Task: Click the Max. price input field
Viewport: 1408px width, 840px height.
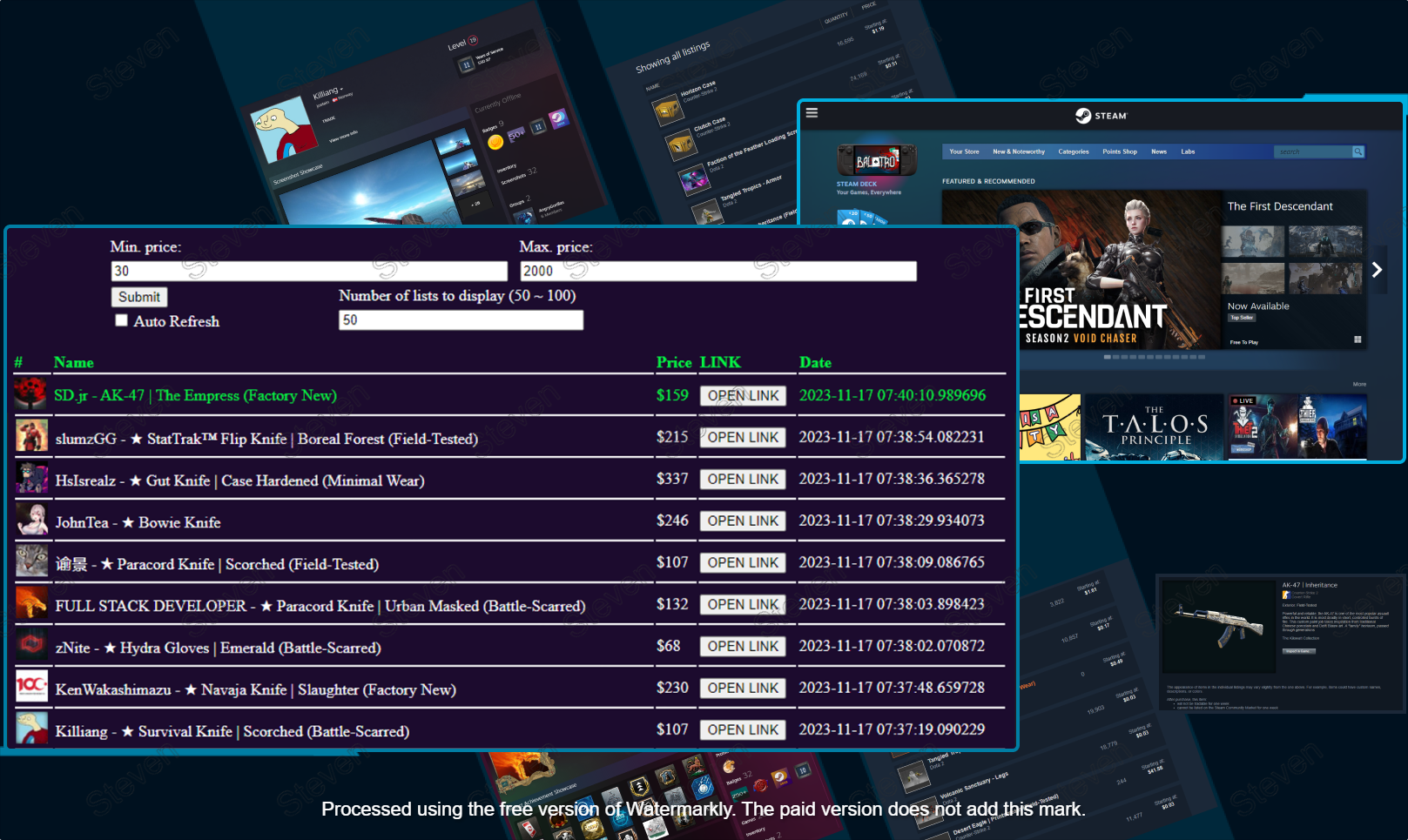Action: (x=718, y=271)
